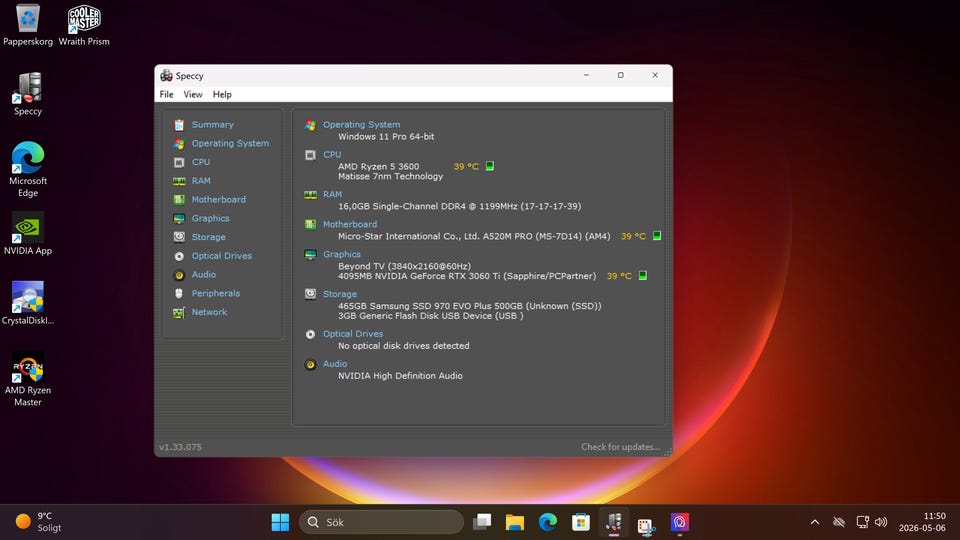
Task: Click the Windows flag icon beside Operating System heading
Action: click(x=310, y=125)
